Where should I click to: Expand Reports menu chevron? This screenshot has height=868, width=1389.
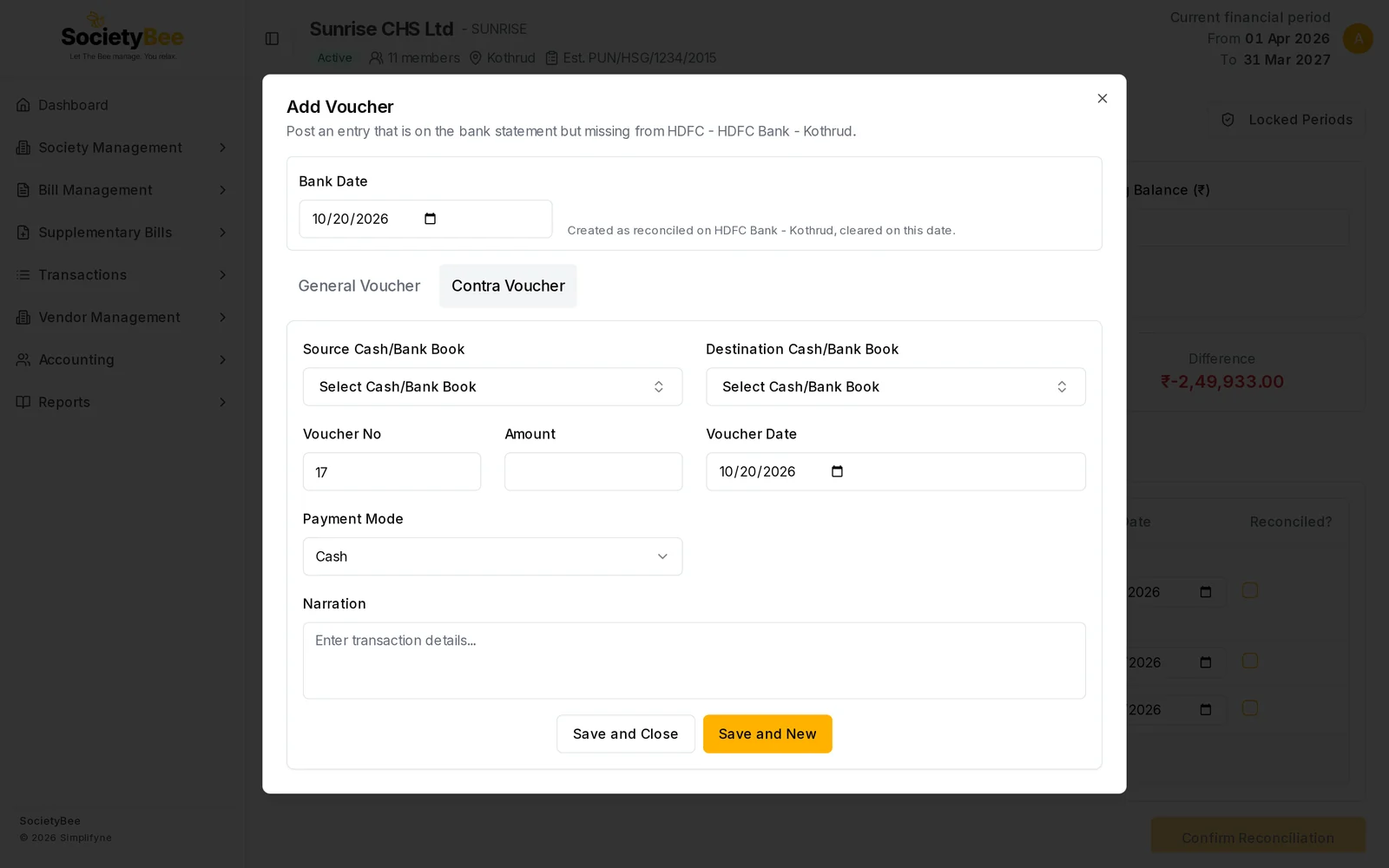click(223, 402)
